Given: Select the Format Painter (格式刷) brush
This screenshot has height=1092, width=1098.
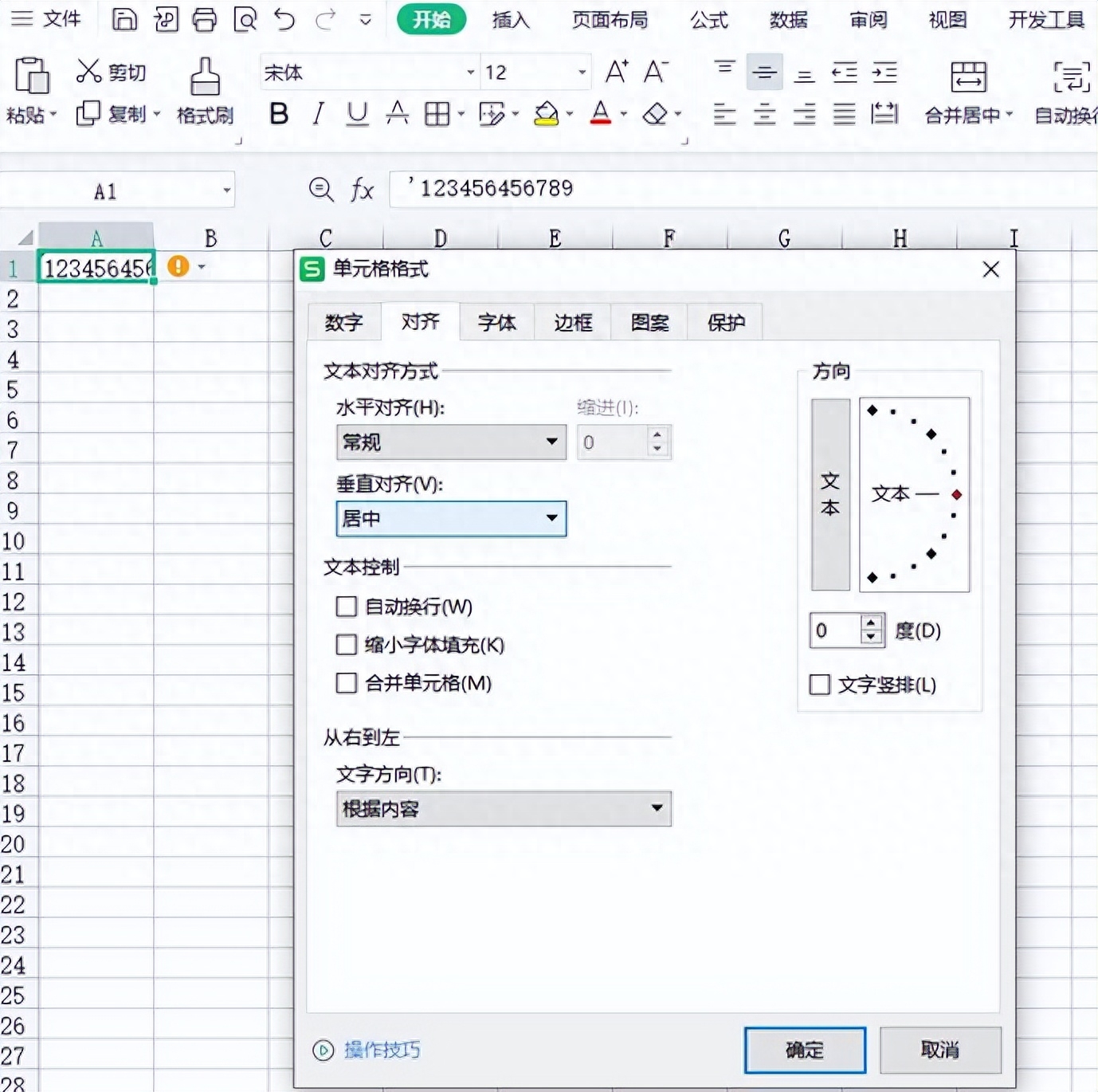Looking at the screenshot, I should click(205, 76).
